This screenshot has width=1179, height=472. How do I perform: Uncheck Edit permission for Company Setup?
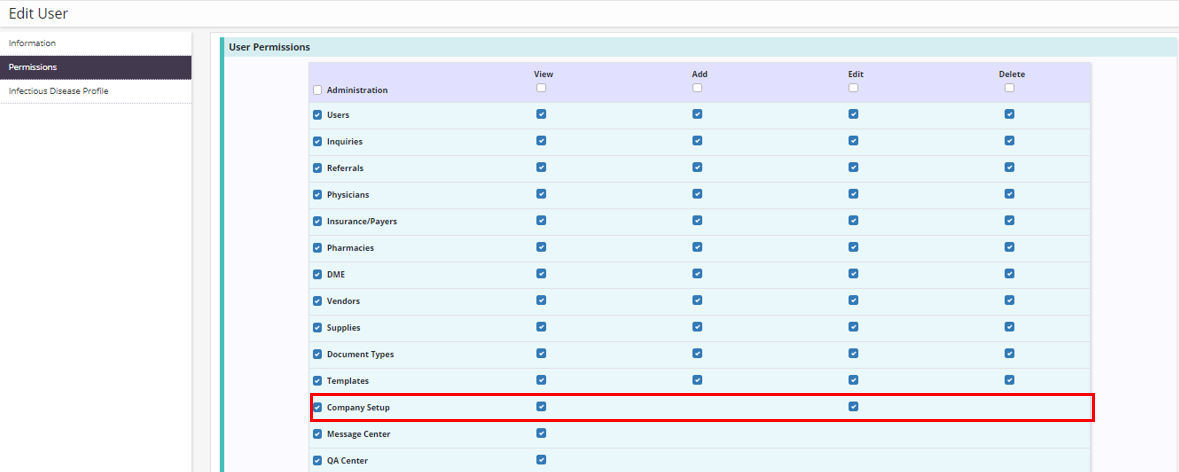(x=853, y=406)
